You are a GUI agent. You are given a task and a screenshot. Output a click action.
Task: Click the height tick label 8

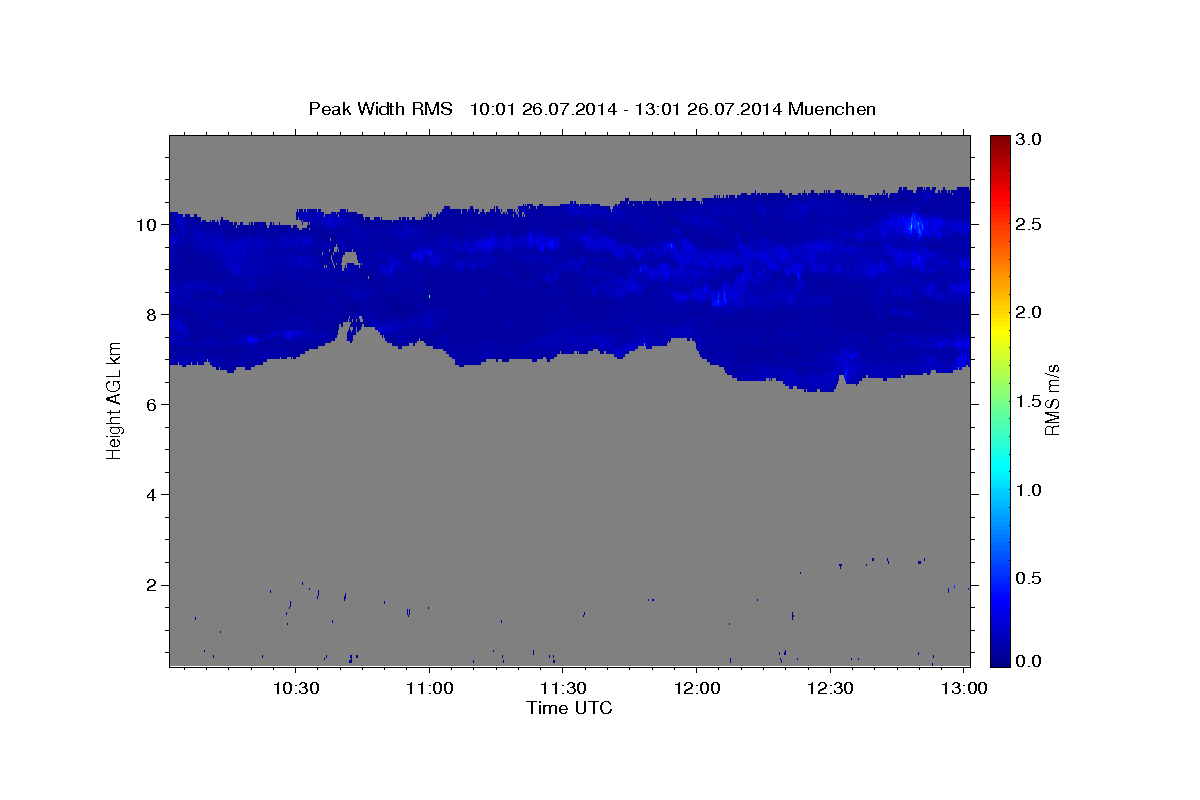(x=153, y=315)
